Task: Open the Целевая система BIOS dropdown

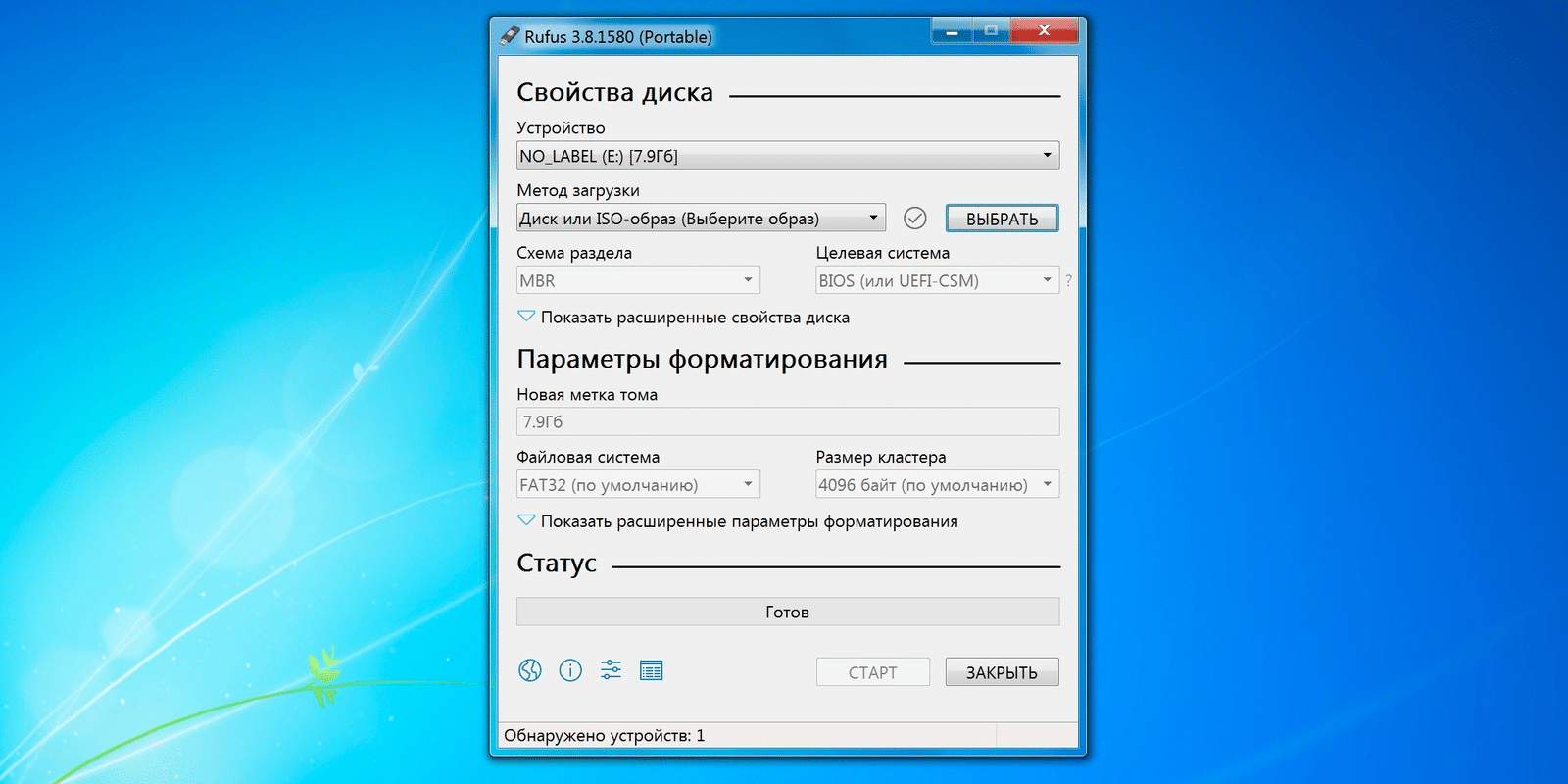Action: (936, 280)
